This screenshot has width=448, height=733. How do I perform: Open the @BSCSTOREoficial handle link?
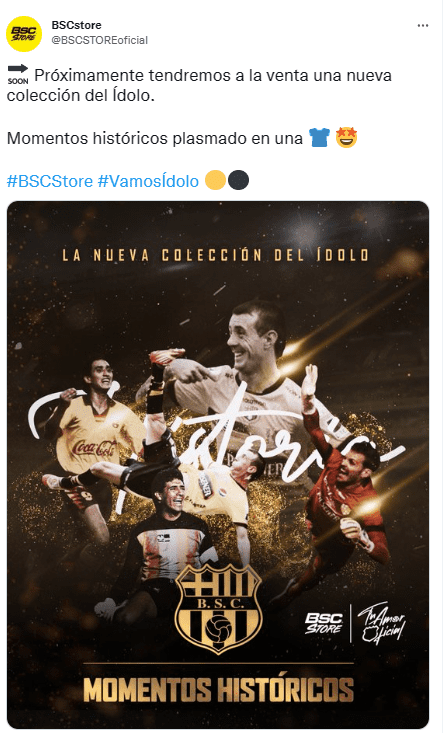point(99,40)
